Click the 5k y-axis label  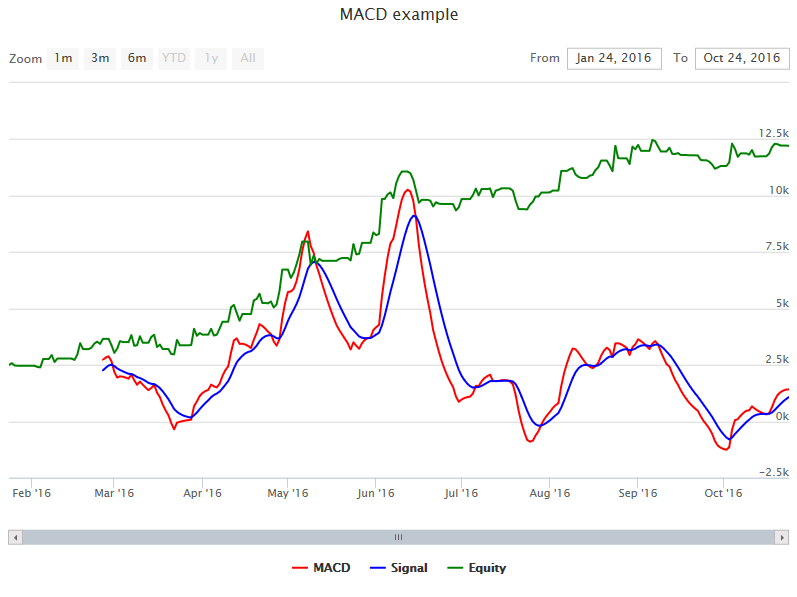point(782,303)
